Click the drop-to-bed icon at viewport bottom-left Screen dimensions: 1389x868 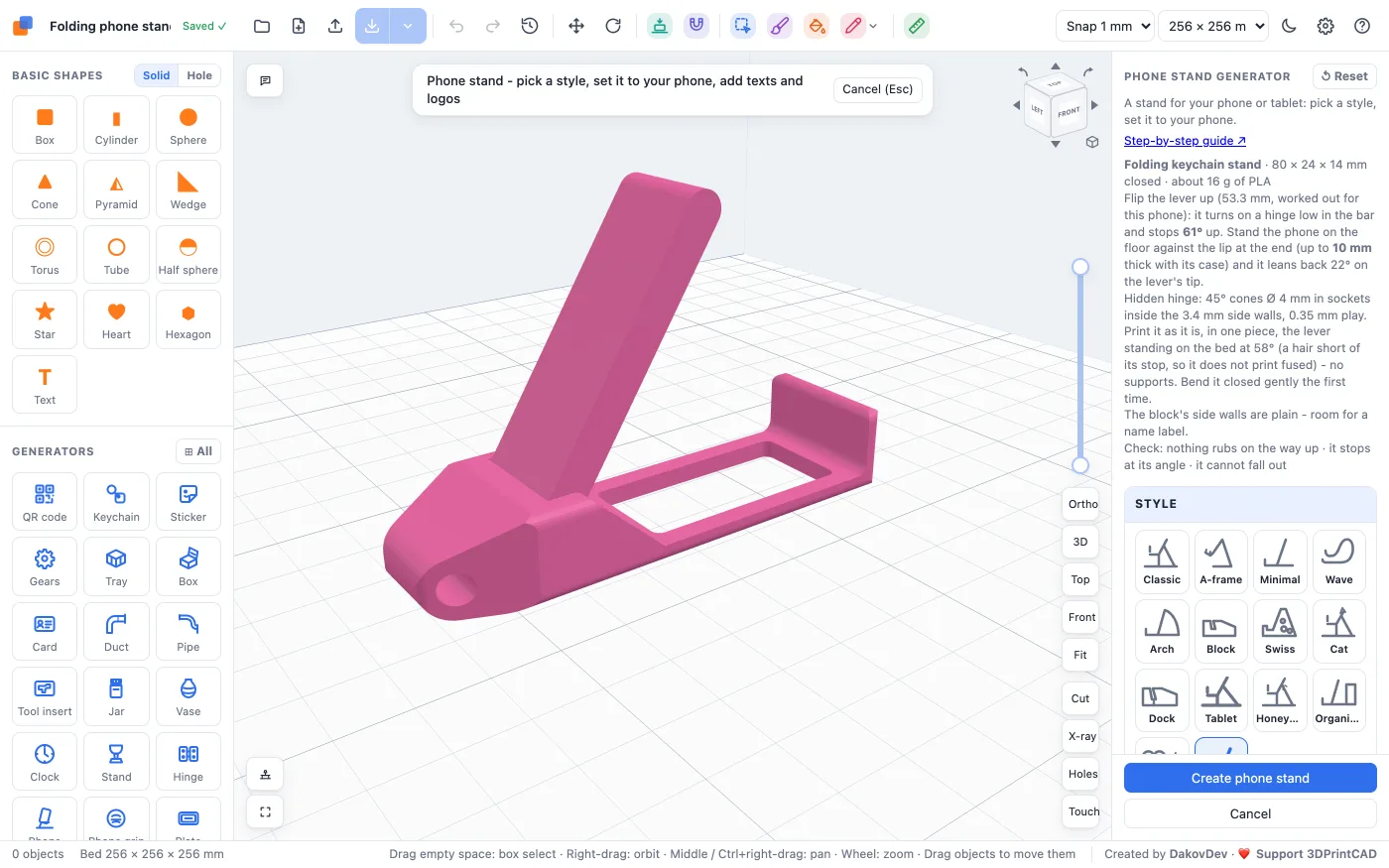(265, 774)
